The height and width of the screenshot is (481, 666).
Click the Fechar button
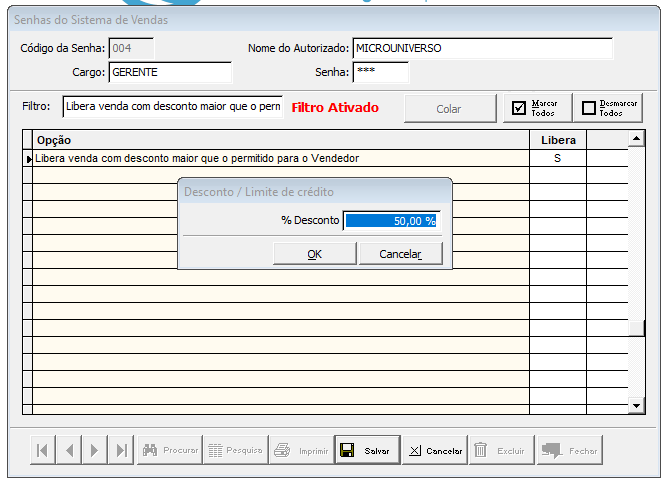coord(570,450)
